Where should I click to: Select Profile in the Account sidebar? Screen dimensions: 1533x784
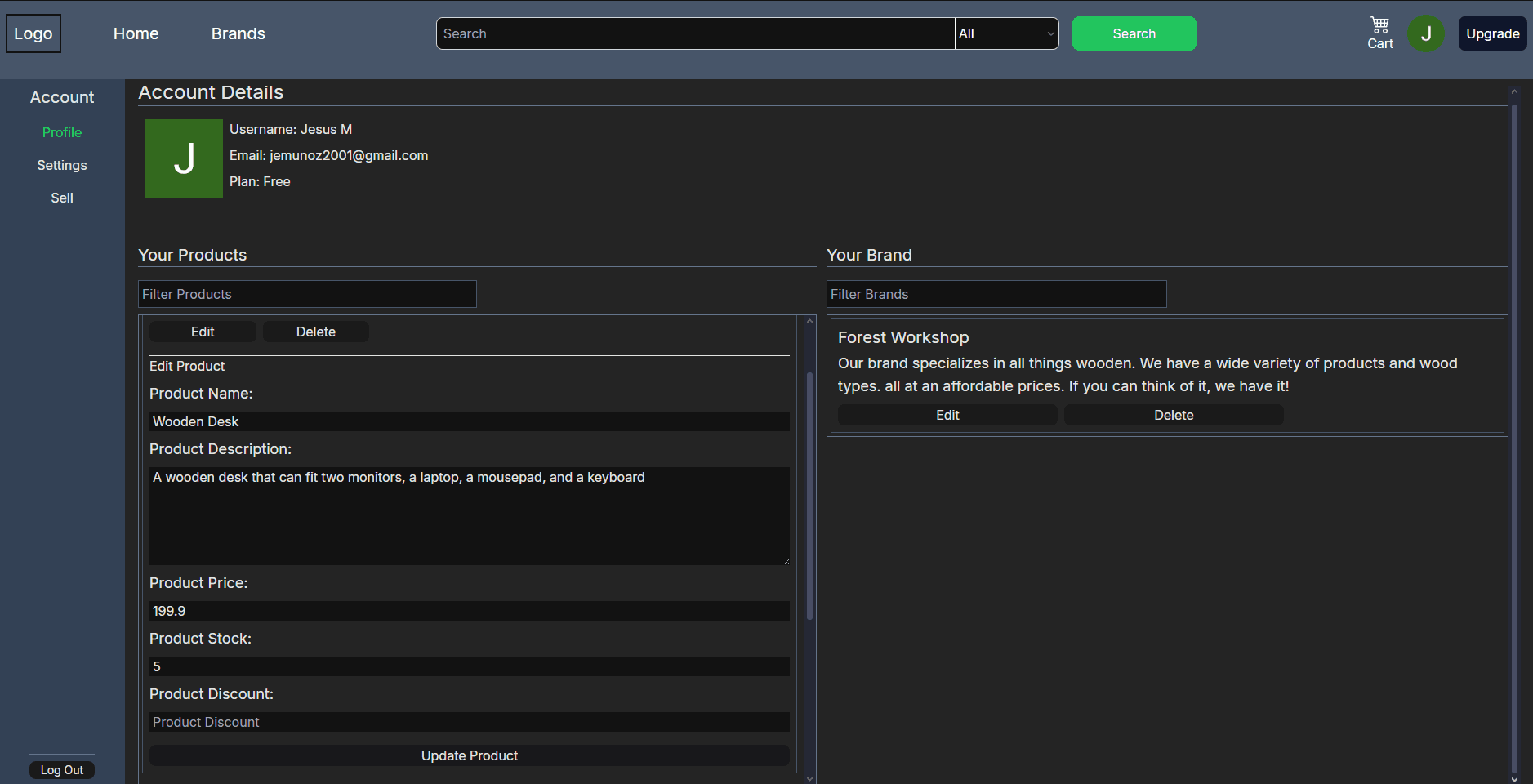tap(62, 132)
